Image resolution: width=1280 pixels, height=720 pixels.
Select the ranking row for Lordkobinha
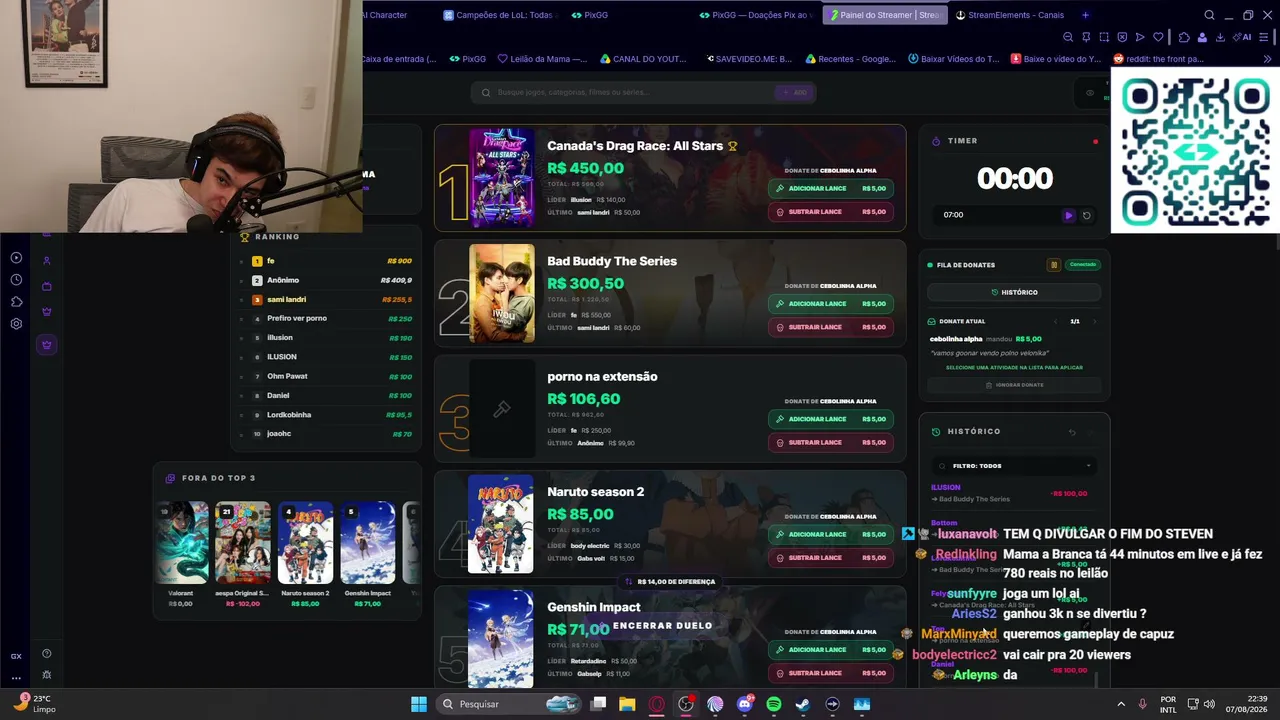point(327,415)
